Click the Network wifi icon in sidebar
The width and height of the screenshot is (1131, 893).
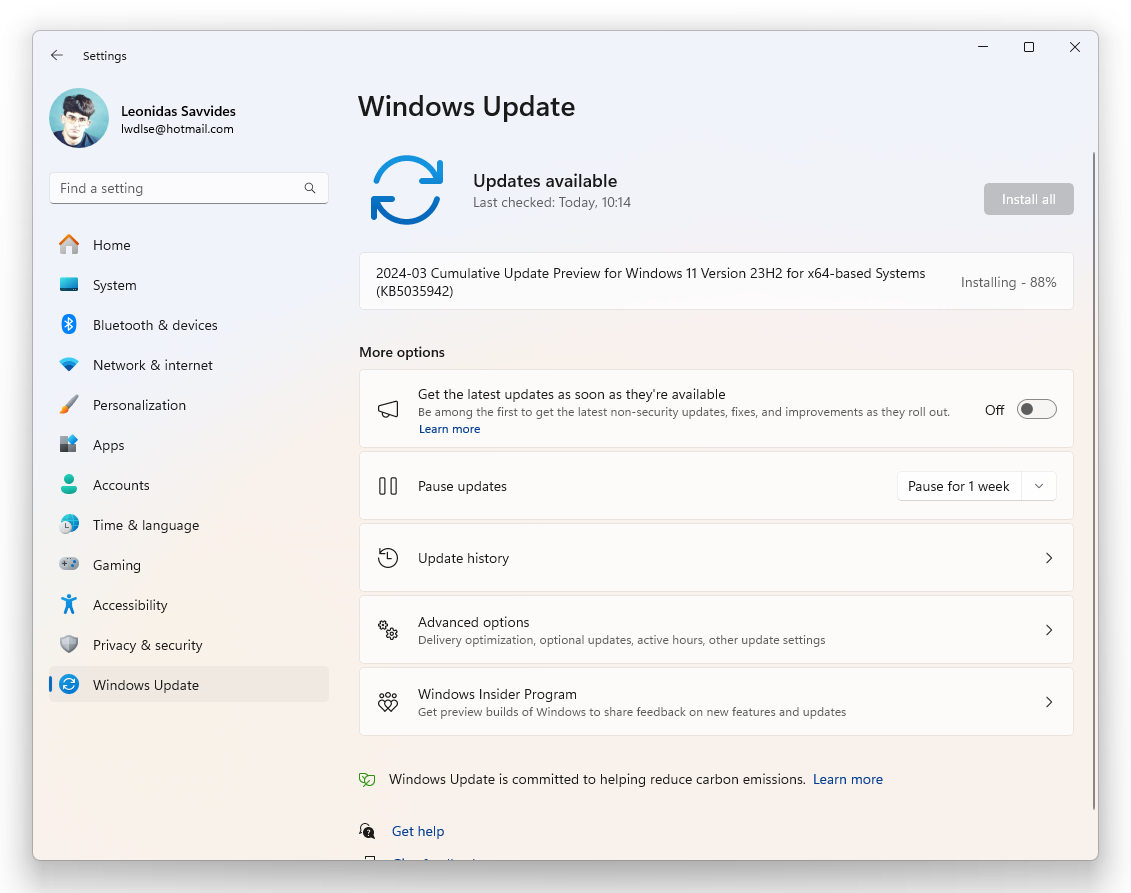coord(69,365)
